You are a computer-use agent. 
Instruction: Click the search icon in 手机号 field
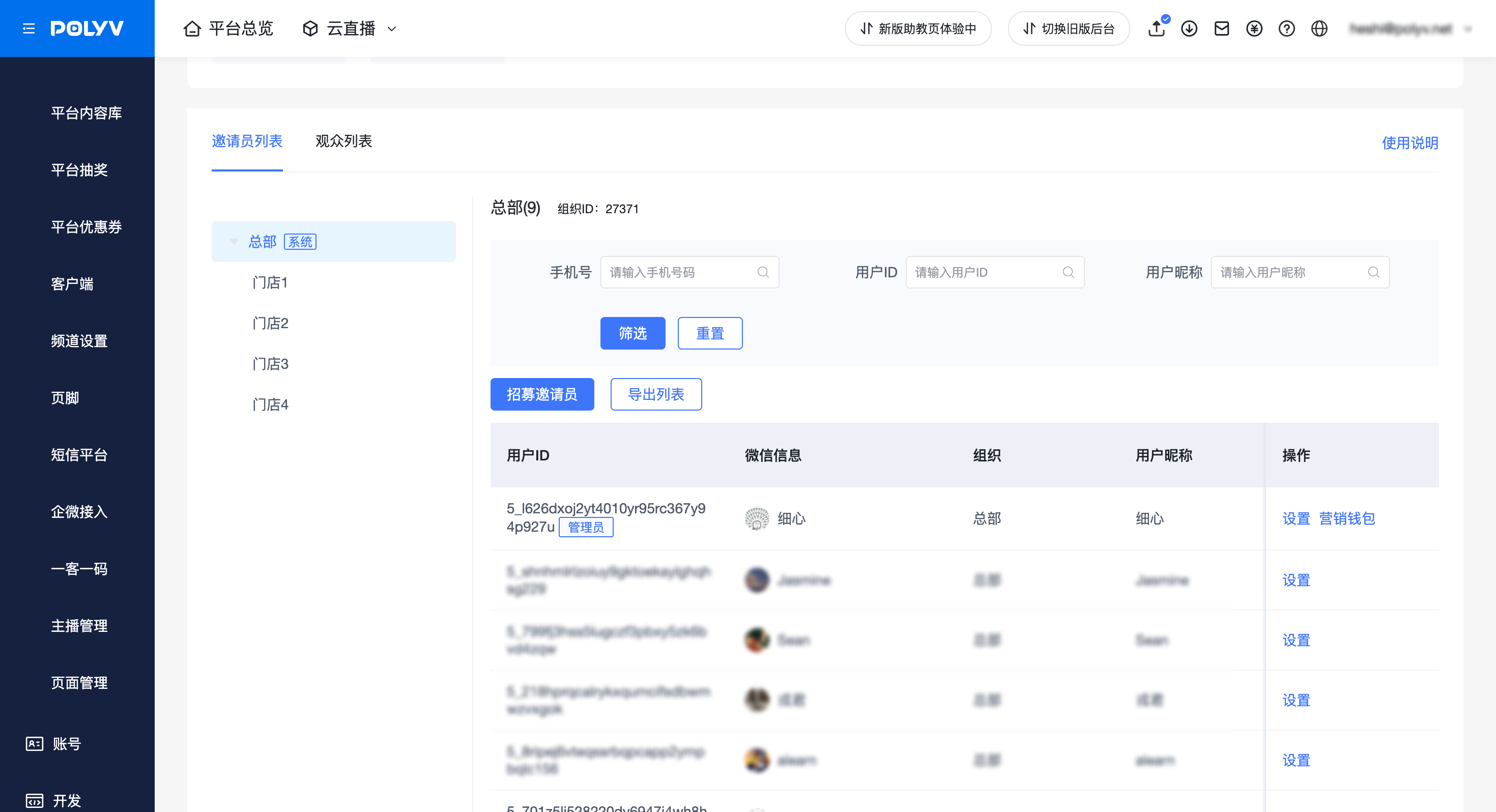click(763, 272)
